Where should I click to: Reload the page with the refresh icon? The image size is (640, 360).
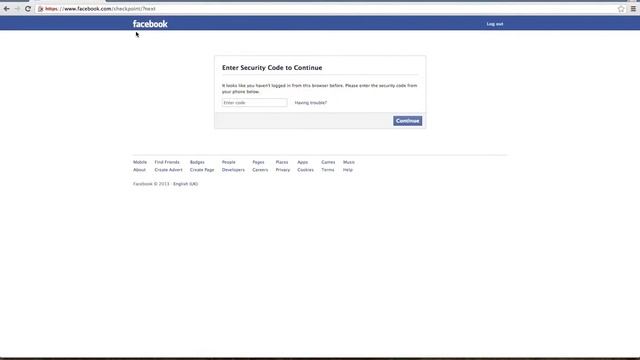[28, 9]
